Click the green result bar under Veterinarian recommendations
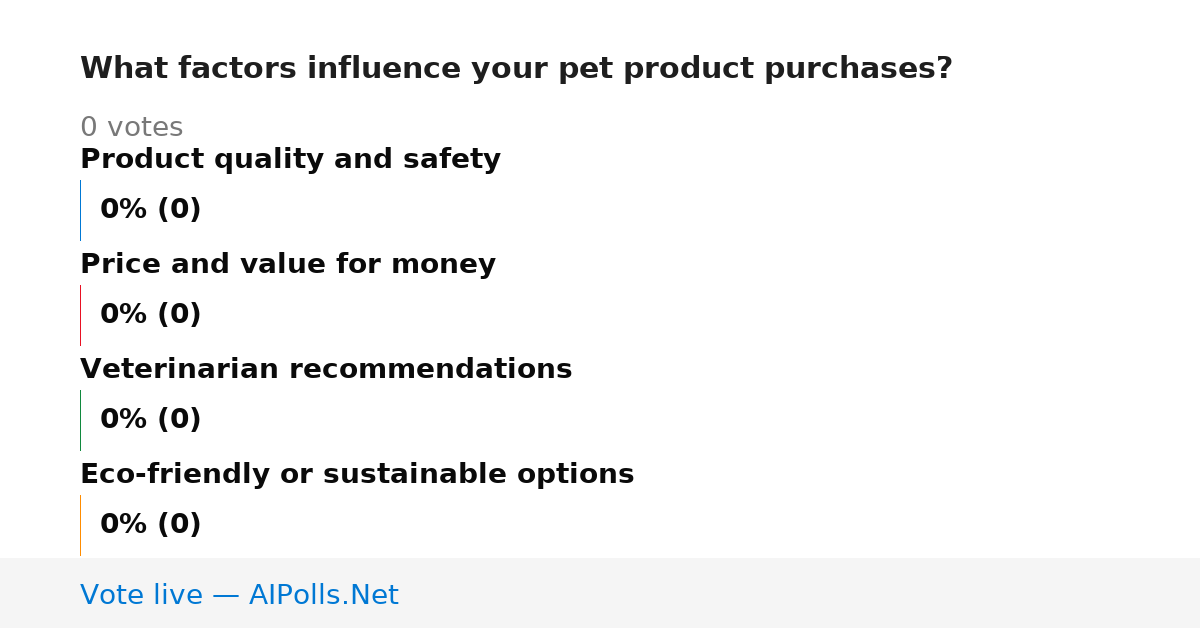 81,420
